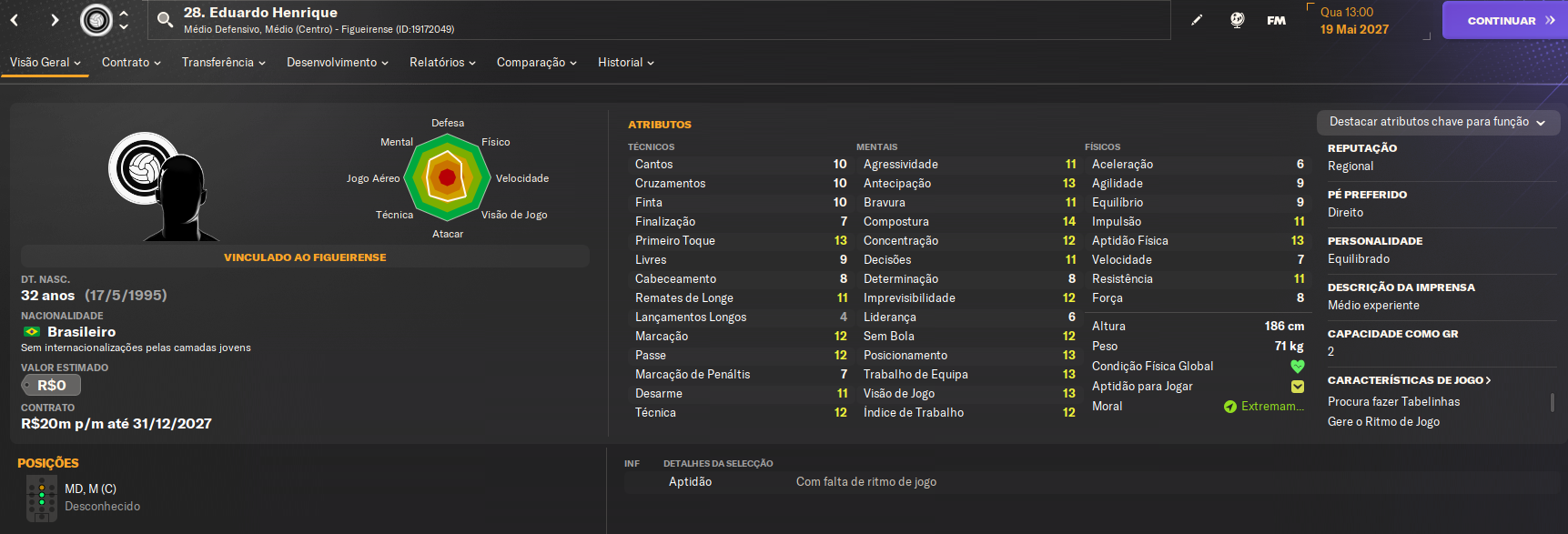
Task: Click the Vinculado ao Figueirense banner
Action: pyautogui.click(x=305, y=257)
